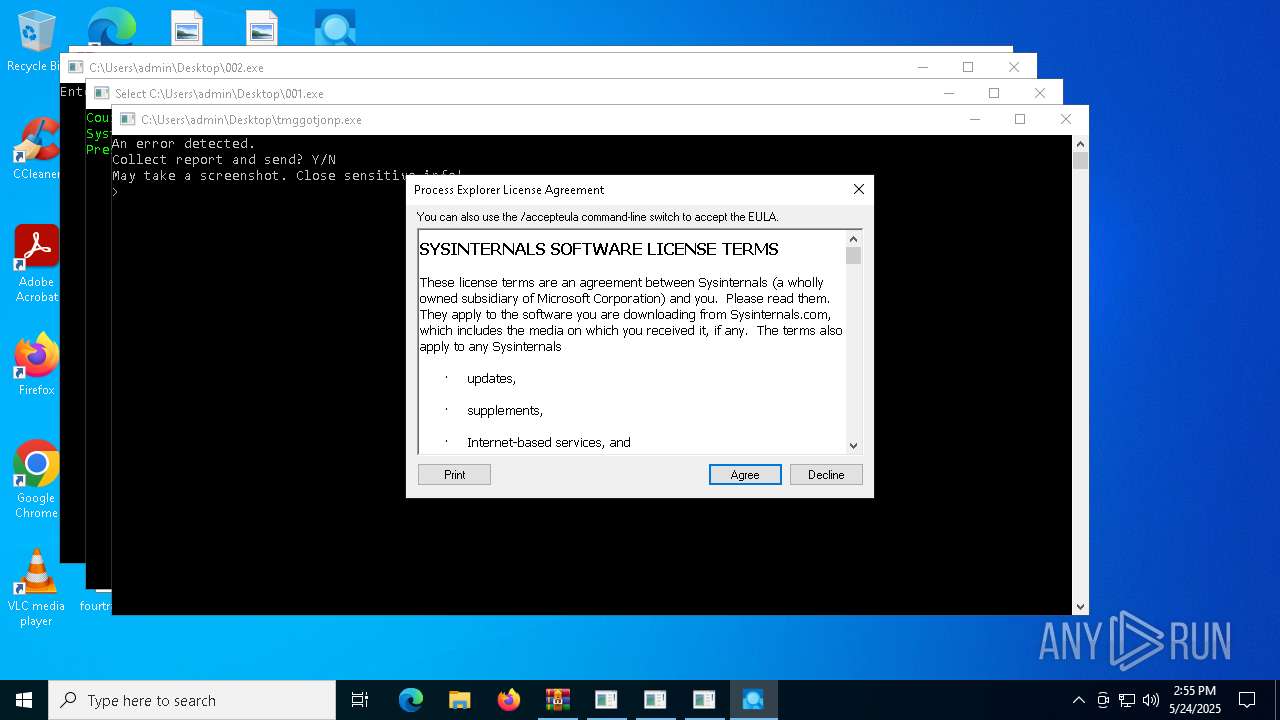This screenshot has width=1280, height=720.
Task: Open the notification center icon
Action: (x=1247, y=700)
